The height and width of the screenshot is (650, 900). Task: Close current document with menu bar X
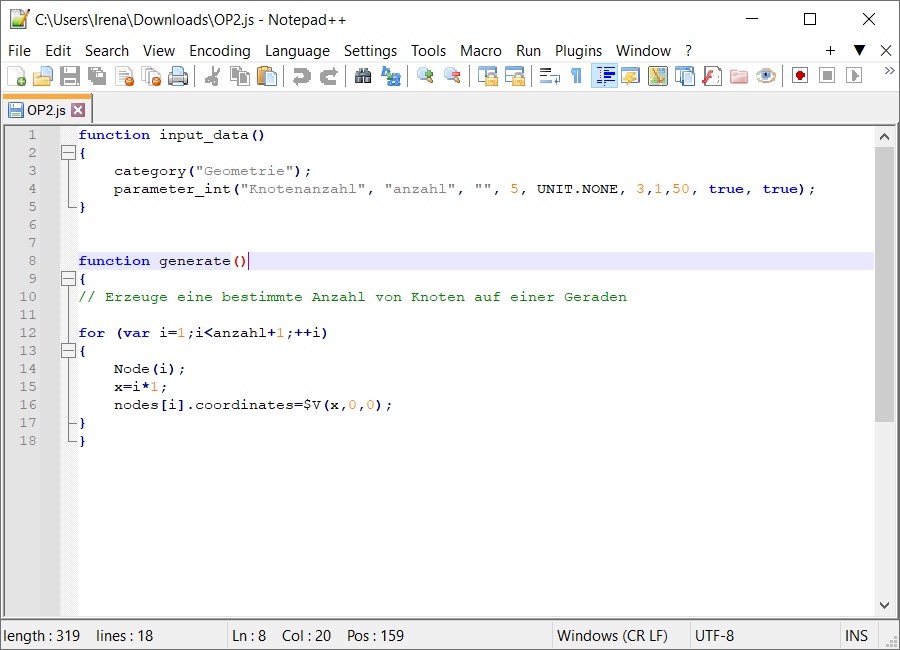(x=886, y=51)
